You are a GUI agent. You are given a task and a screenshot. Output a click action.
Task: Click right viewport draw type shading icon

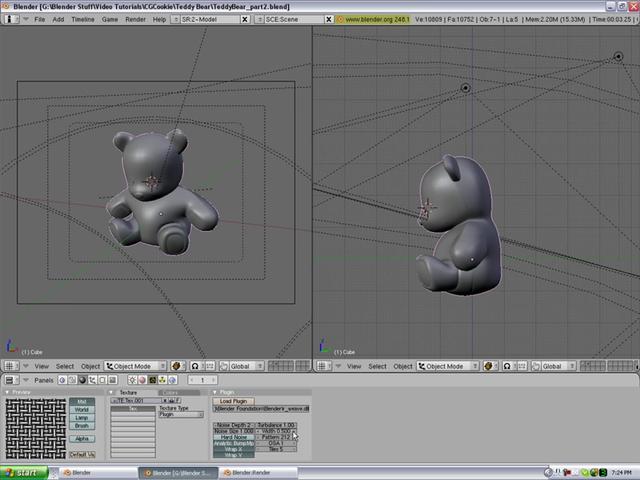490,366
